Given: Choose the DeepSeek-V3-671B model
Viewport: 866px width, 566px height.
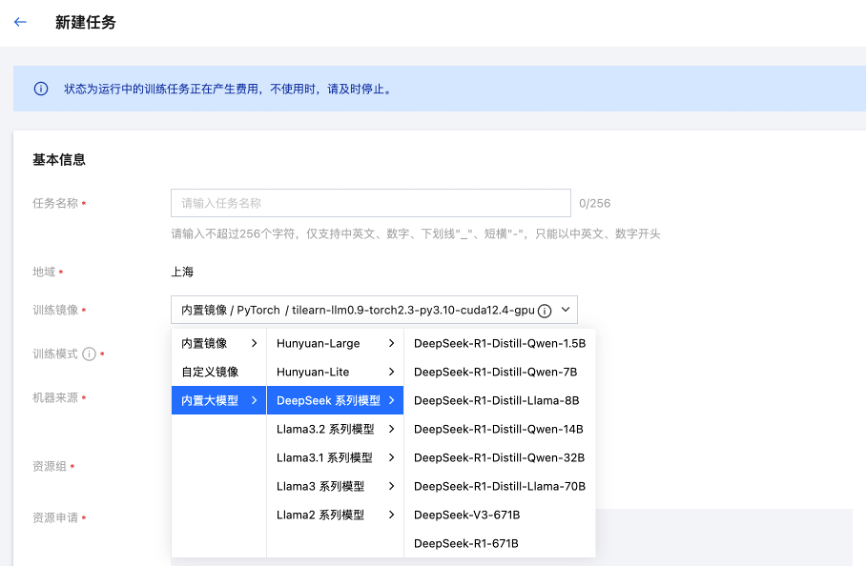Looking at the screenshot, I should 467,515.
